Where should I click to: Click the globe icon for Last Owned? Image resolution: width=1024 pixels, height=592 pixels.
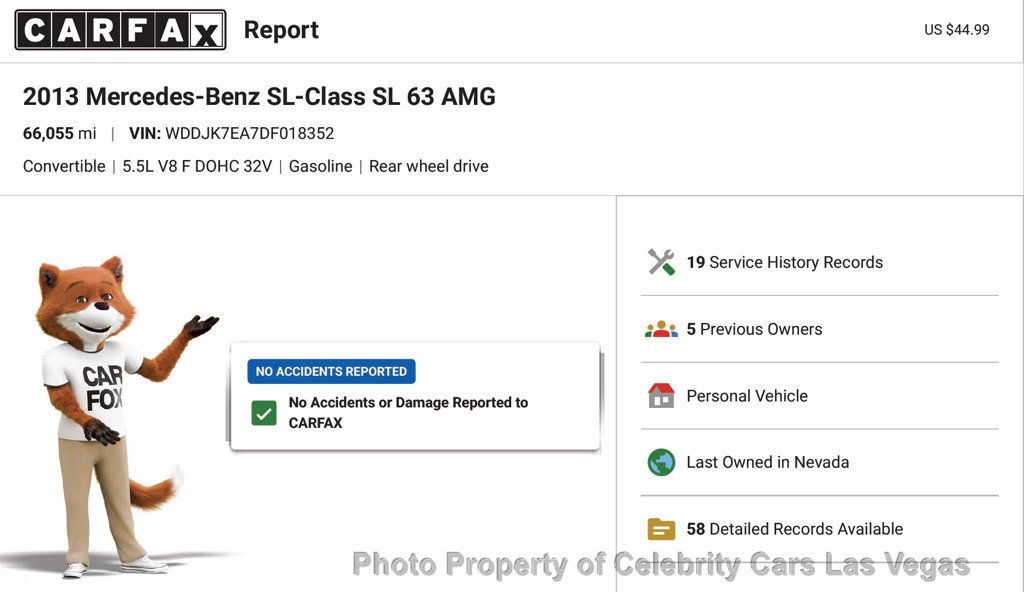[661, 462]
